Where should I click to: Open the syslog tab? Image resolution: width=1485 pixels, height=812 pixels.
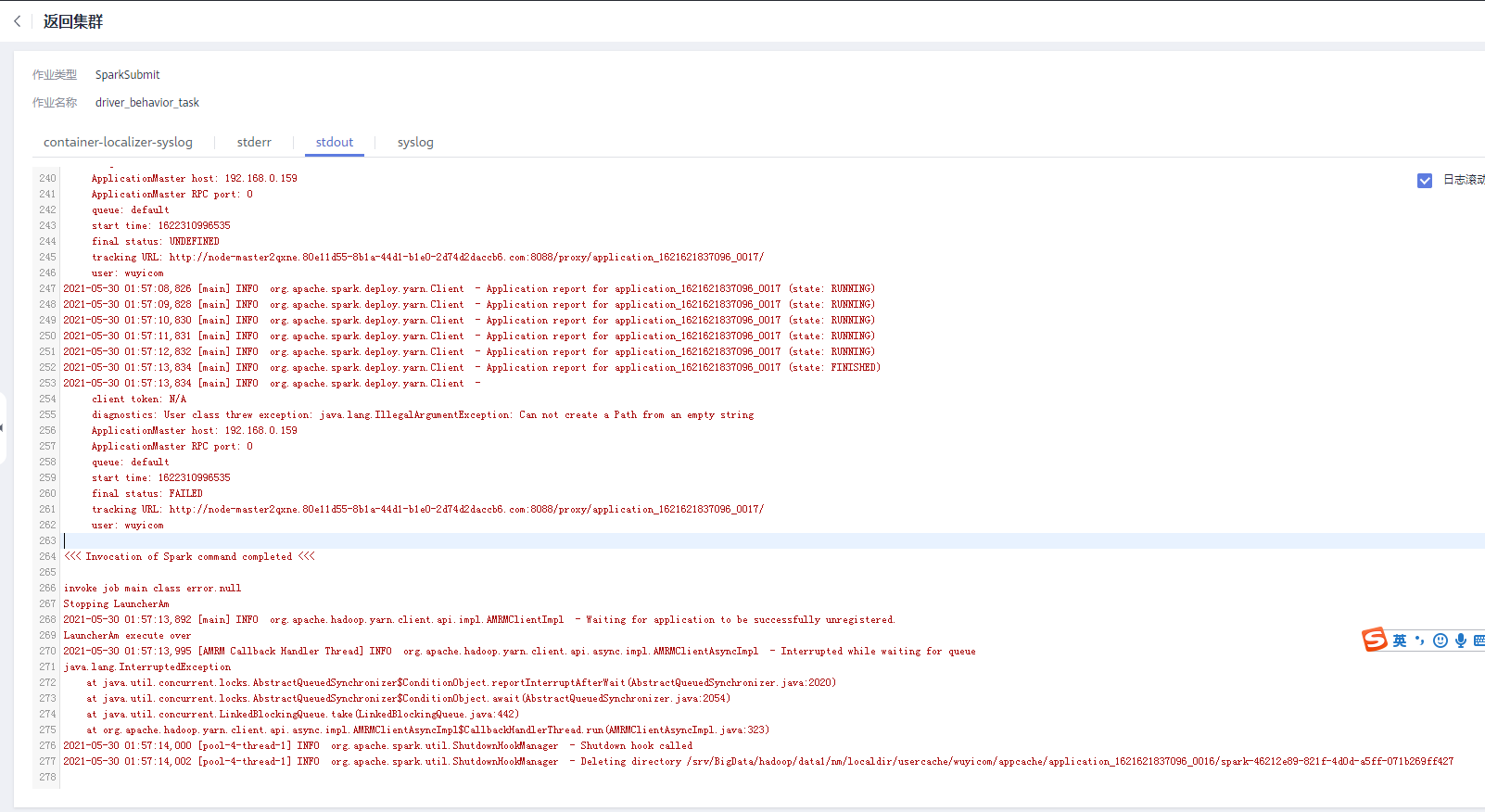(415, 142)
